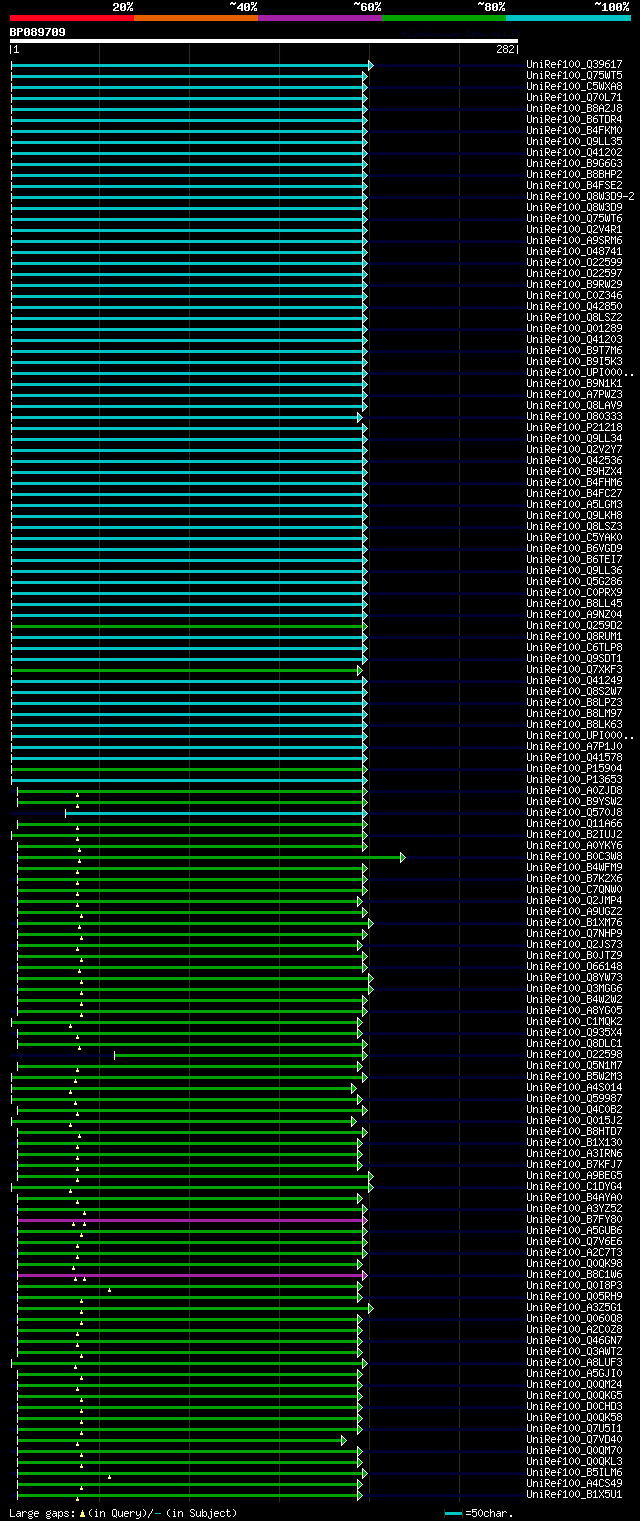Select label UniRef100_D0CHD3

(574, 1407)
